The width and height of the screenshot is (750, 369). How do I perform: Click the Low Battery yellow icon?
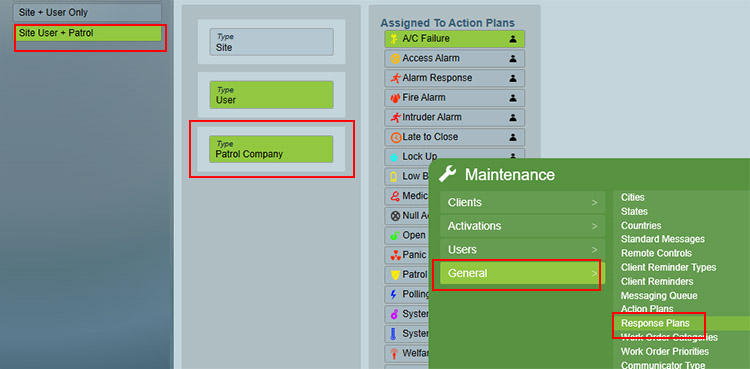(x=394, y=177)
